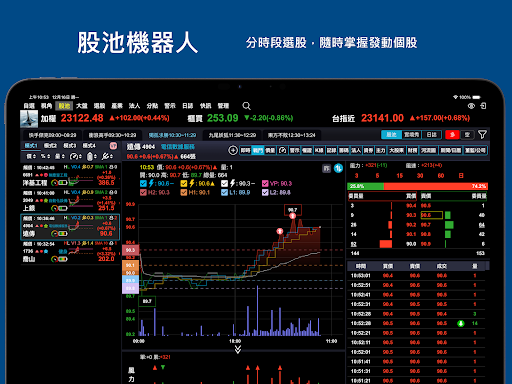The height and width of the screenshot is (384, 512).
Task: Click the 89.7 low marker label on chart
Action: [147, 301]
